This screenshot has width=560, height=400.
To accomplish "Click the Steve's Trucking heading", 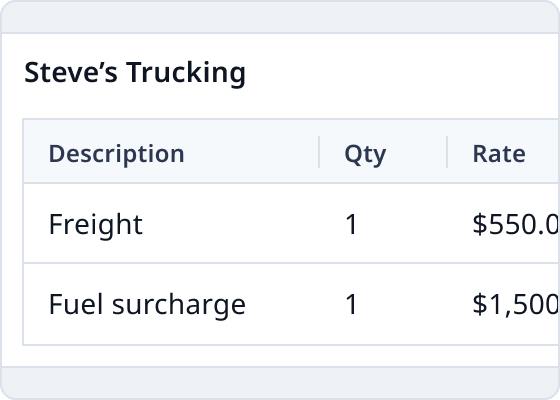I will coord(135,72).
